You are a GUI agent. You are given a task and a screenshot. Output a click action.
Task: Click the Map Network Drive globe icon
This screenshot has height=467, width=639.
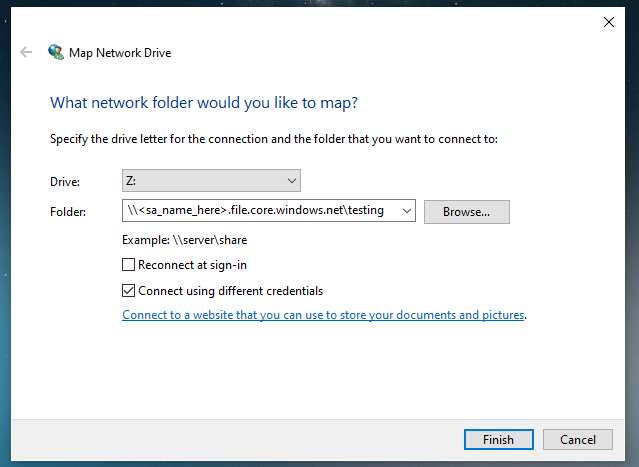coord(56,52)
